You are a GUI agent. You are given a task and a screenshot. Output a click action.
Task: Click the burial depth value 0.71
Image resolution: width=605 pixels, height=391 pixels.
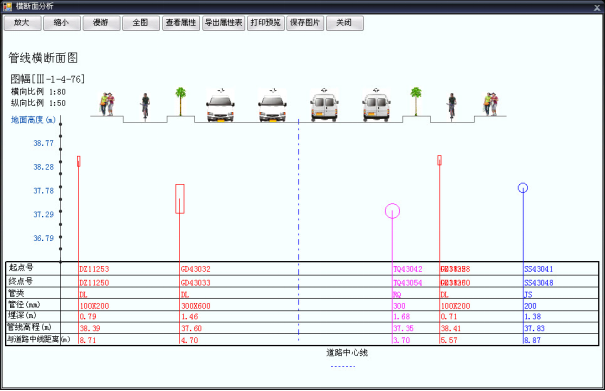tap(449, 317)
